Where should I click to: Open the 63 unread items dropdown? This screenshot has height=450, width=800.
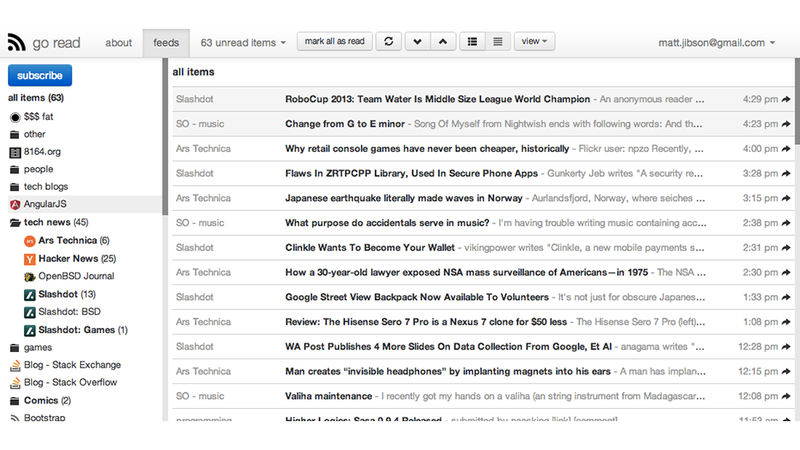coord(243,43)
